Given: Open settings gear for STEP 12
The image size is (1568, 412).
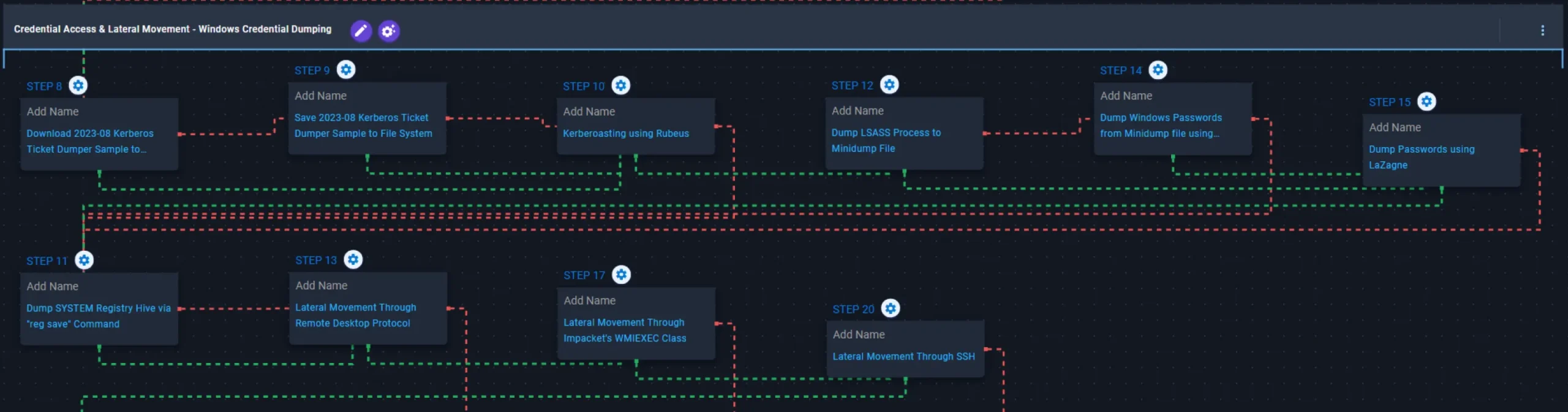Looking at the screenshot, I should click(x=889, y=85).
